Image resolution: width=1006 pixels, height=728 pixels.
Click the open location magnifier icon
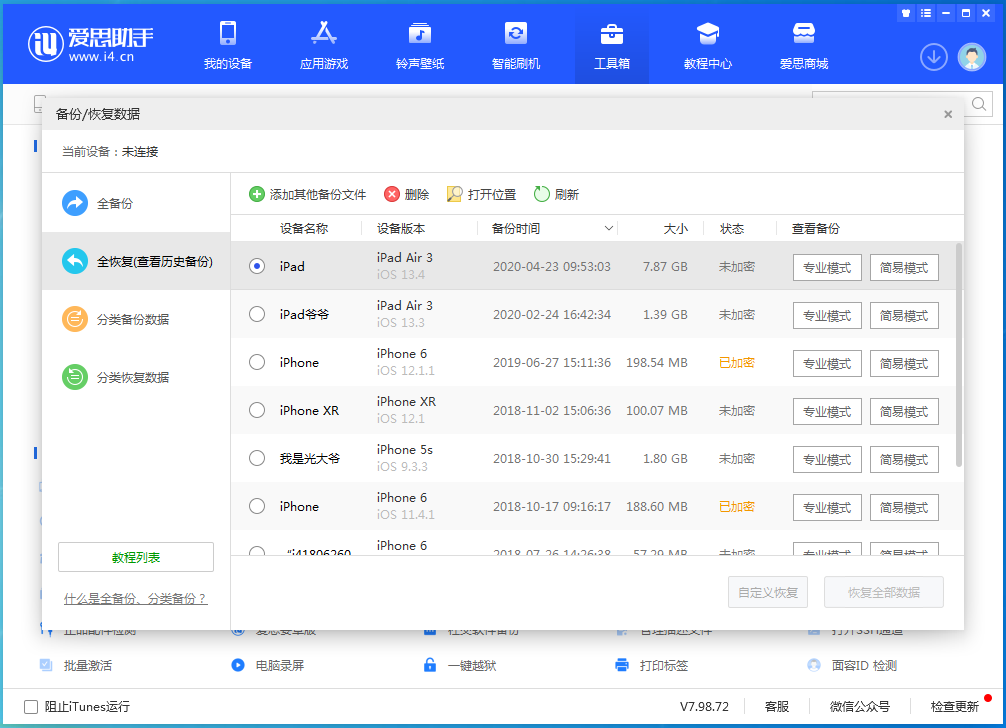[x=455, y=194]
